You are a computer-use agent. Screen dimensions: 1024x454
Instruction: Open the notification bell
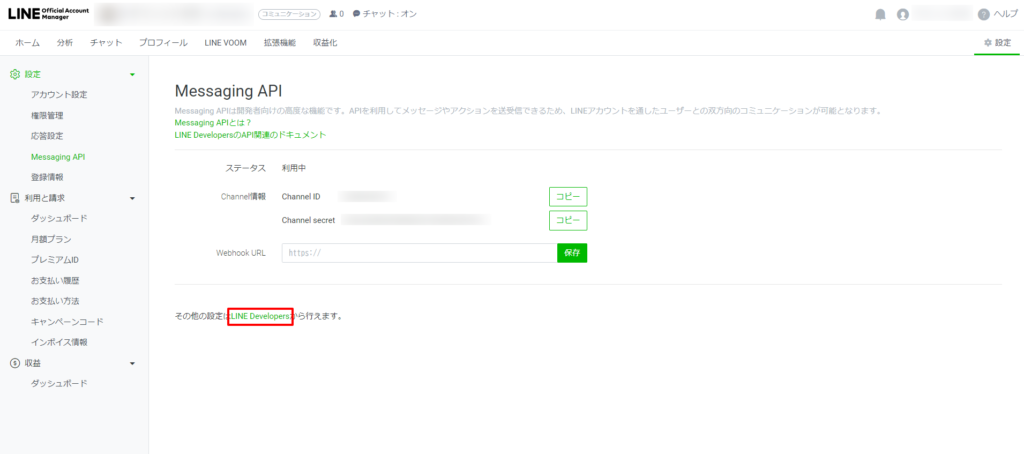[x=880, y=14]
